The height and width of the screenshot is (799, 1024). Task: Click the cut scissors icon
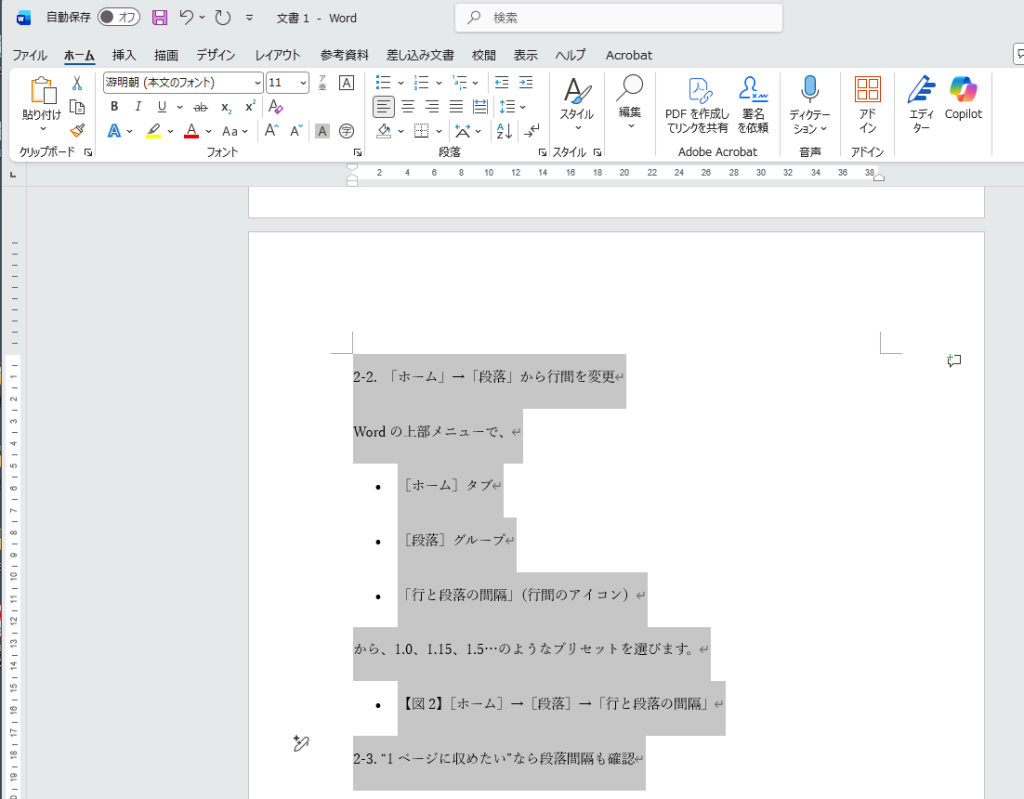tap(77, 83)
